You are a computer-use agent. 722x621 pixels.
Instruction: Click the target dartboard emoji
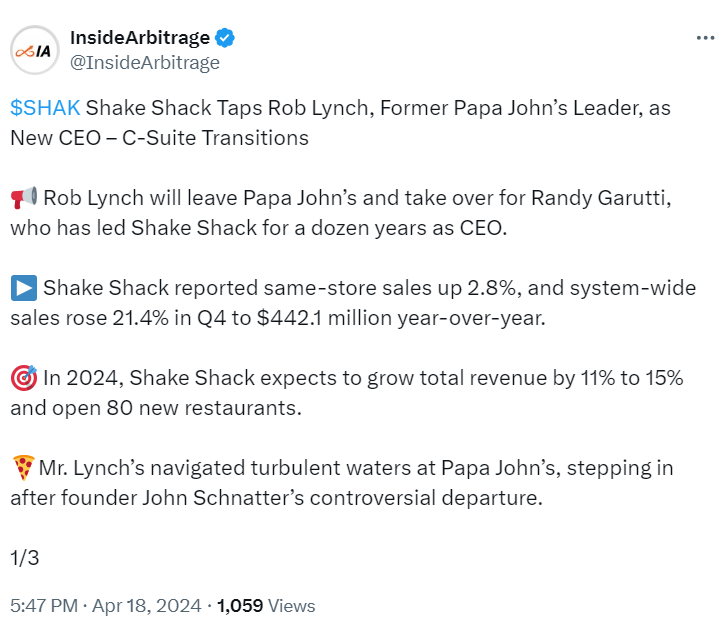tap(24, 378)
